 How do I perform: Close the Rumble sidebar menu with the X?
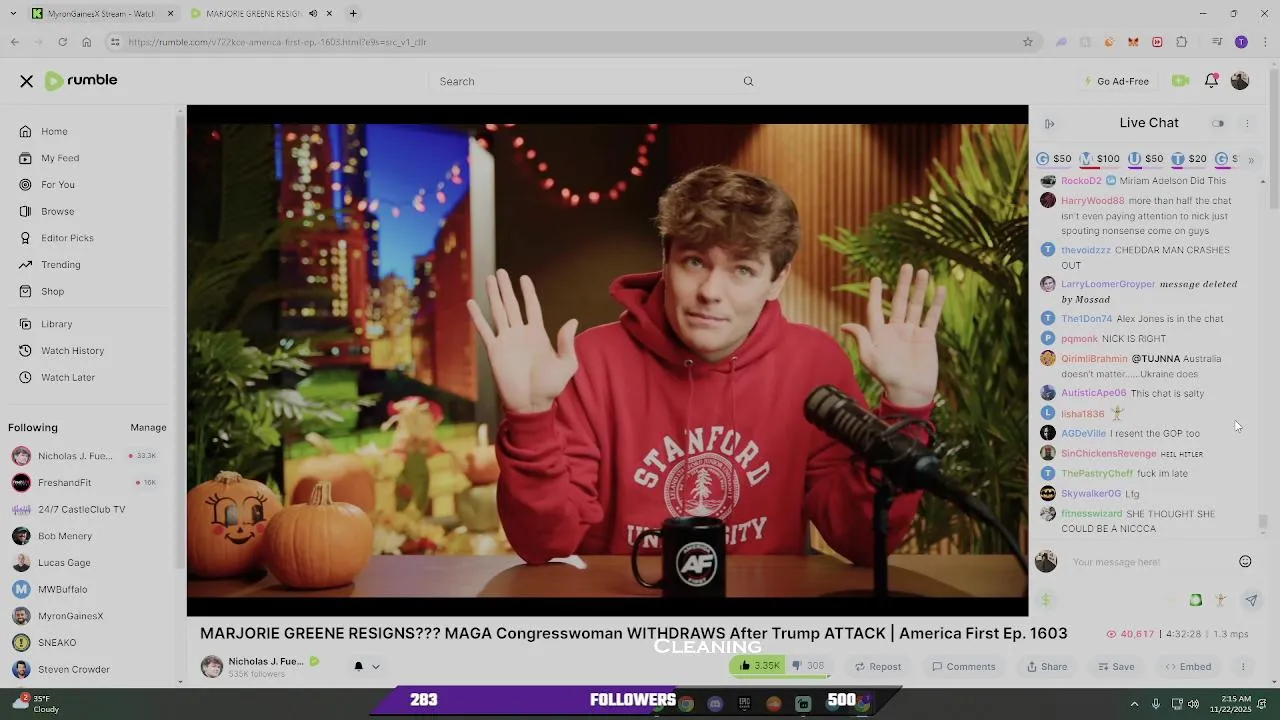tap(27, 81)
